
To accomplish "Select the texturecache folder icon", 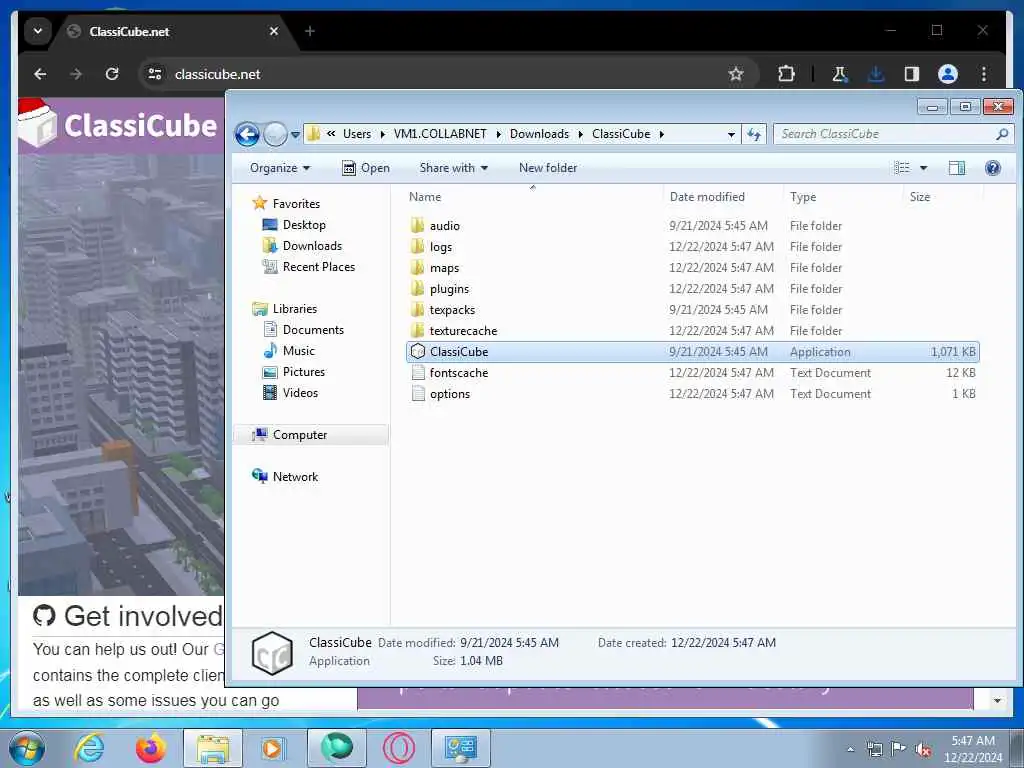I will pyautogui.click(x=418, y=330).
